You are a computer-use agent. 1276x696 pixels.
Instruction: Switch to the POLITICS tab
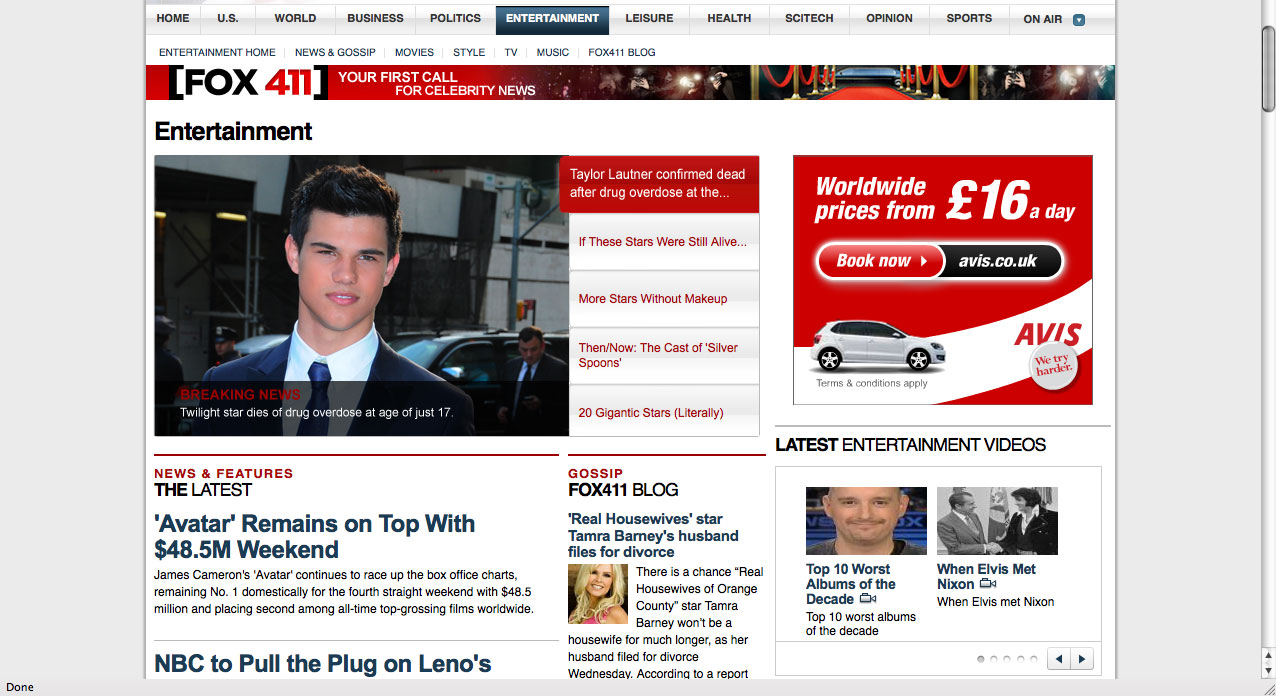coord(456,18)
